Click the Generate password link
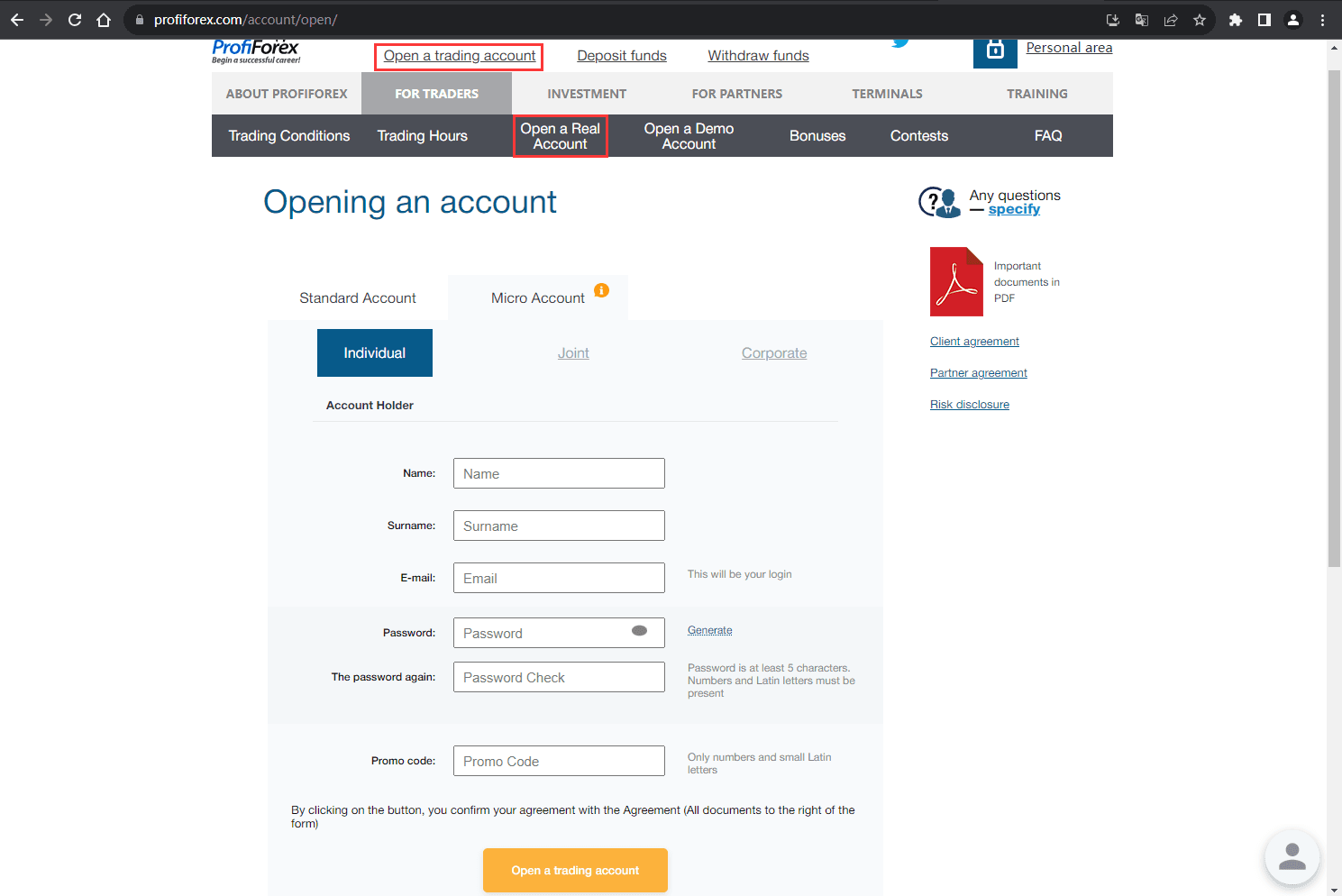 click(x=710, y=630)
